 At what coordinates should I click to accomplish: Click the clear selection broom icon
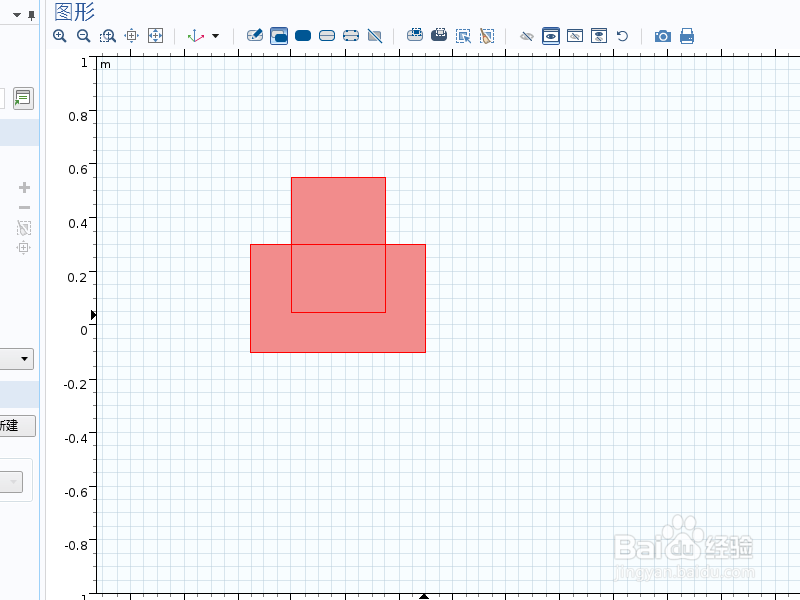487,36
